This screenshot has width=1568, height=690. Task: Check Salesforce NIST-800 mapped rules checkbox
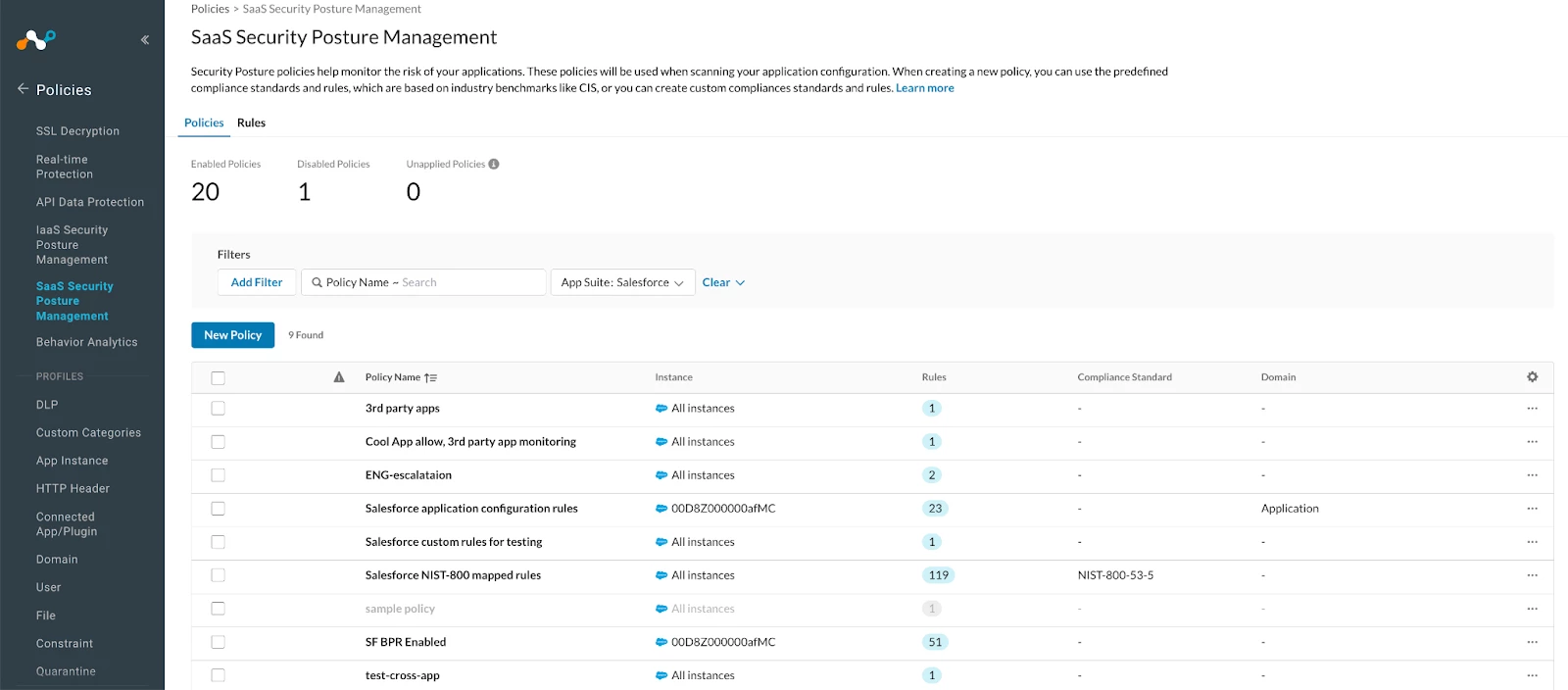(218, 575)
